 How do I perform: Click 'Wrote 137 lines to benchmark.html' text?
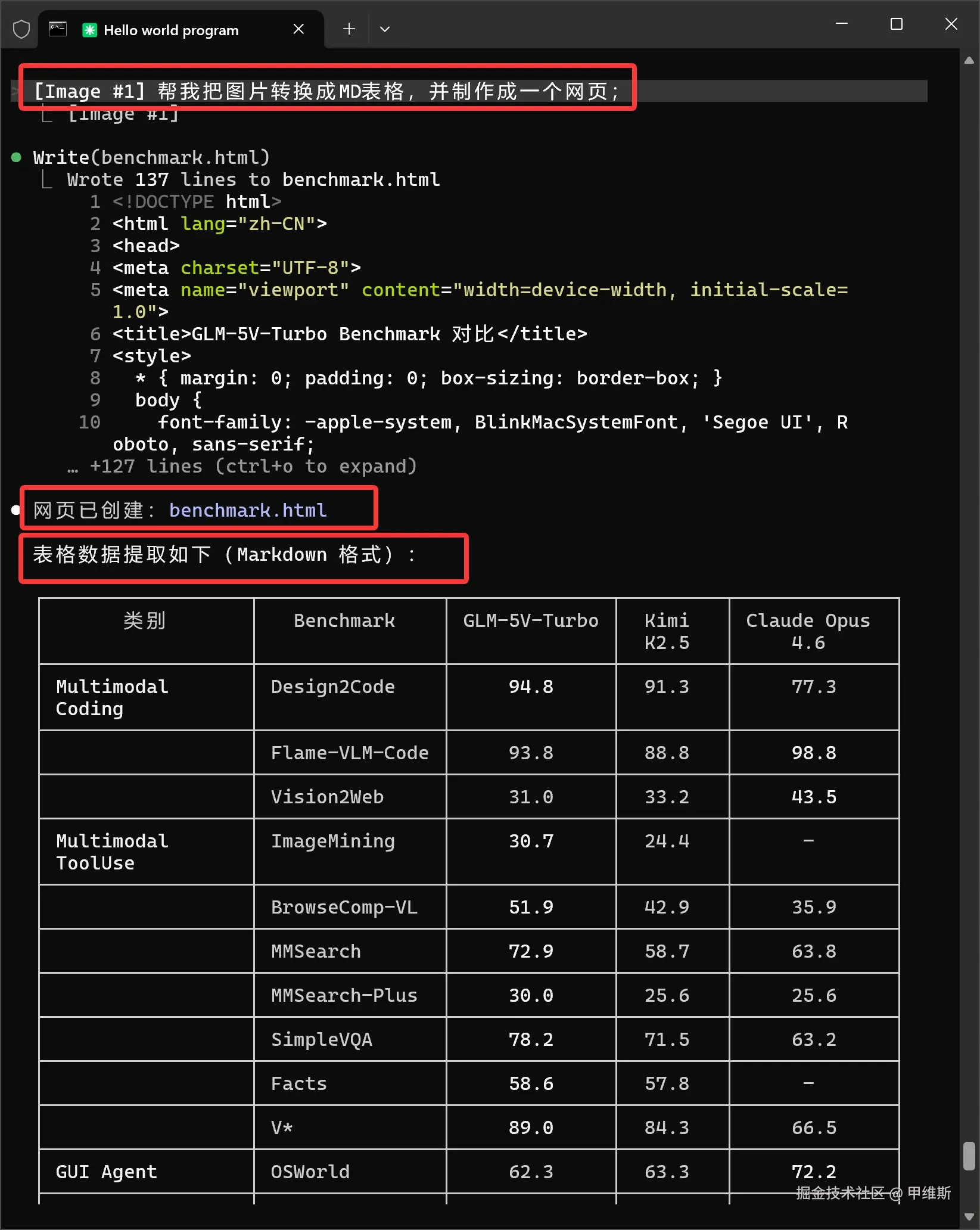253,179
